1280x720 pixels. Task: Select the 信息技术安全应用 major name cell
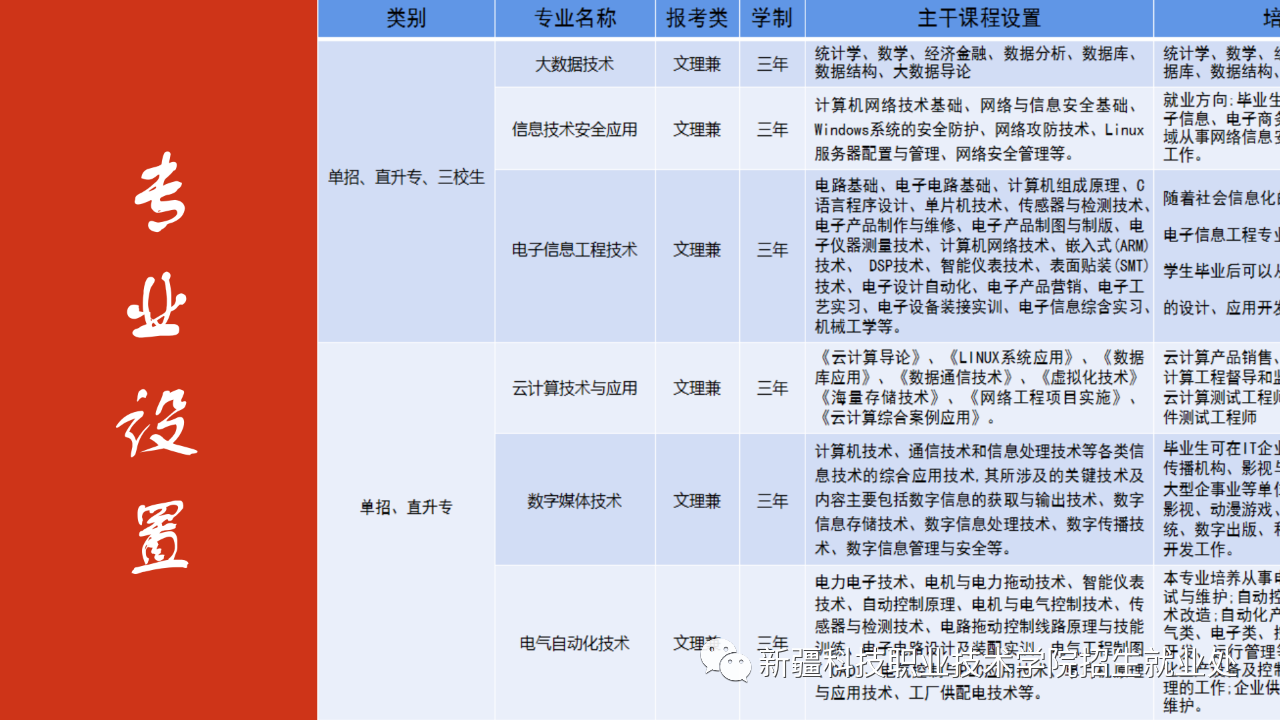[x=575, y=129]
